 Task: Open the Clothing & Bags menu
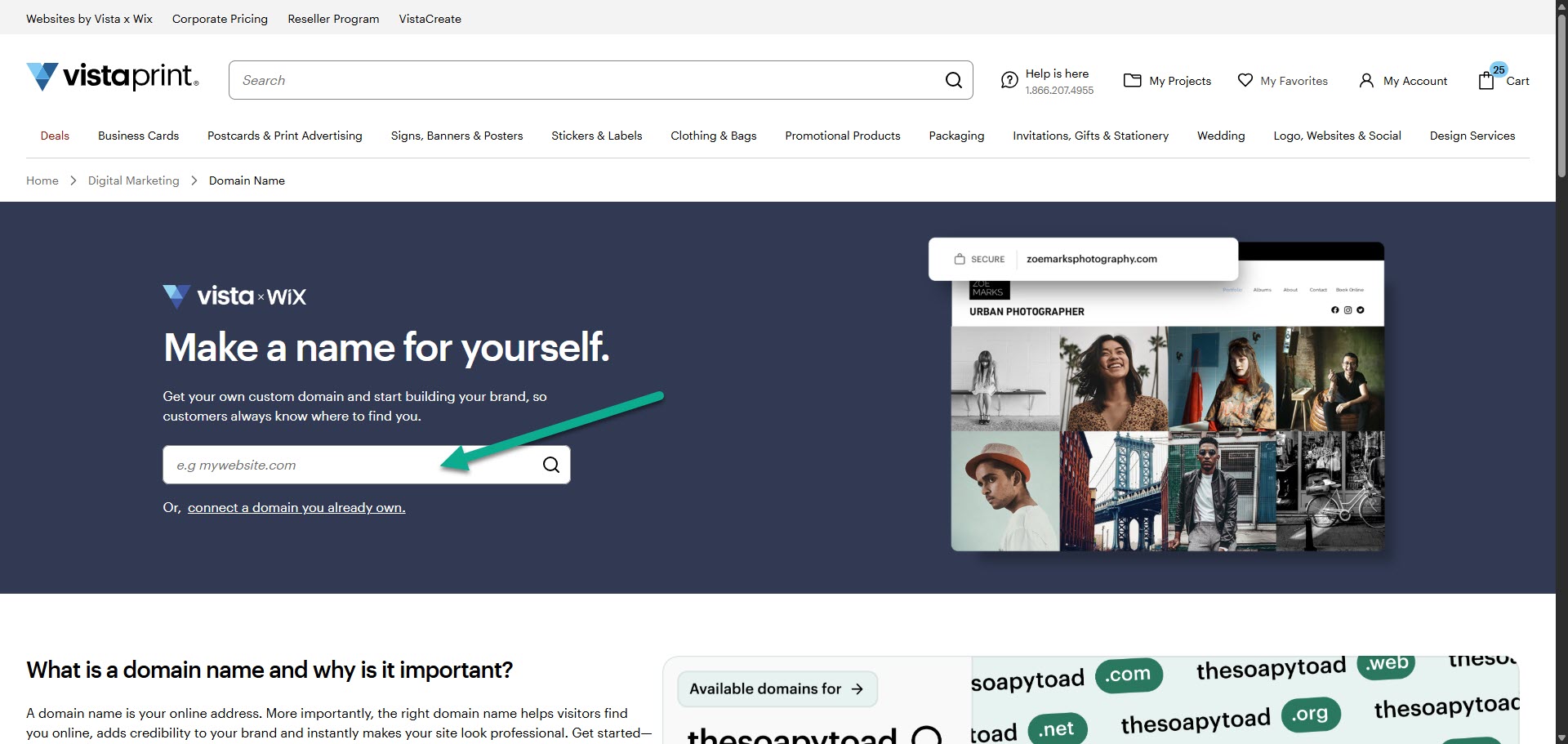(x=714, y=136)
